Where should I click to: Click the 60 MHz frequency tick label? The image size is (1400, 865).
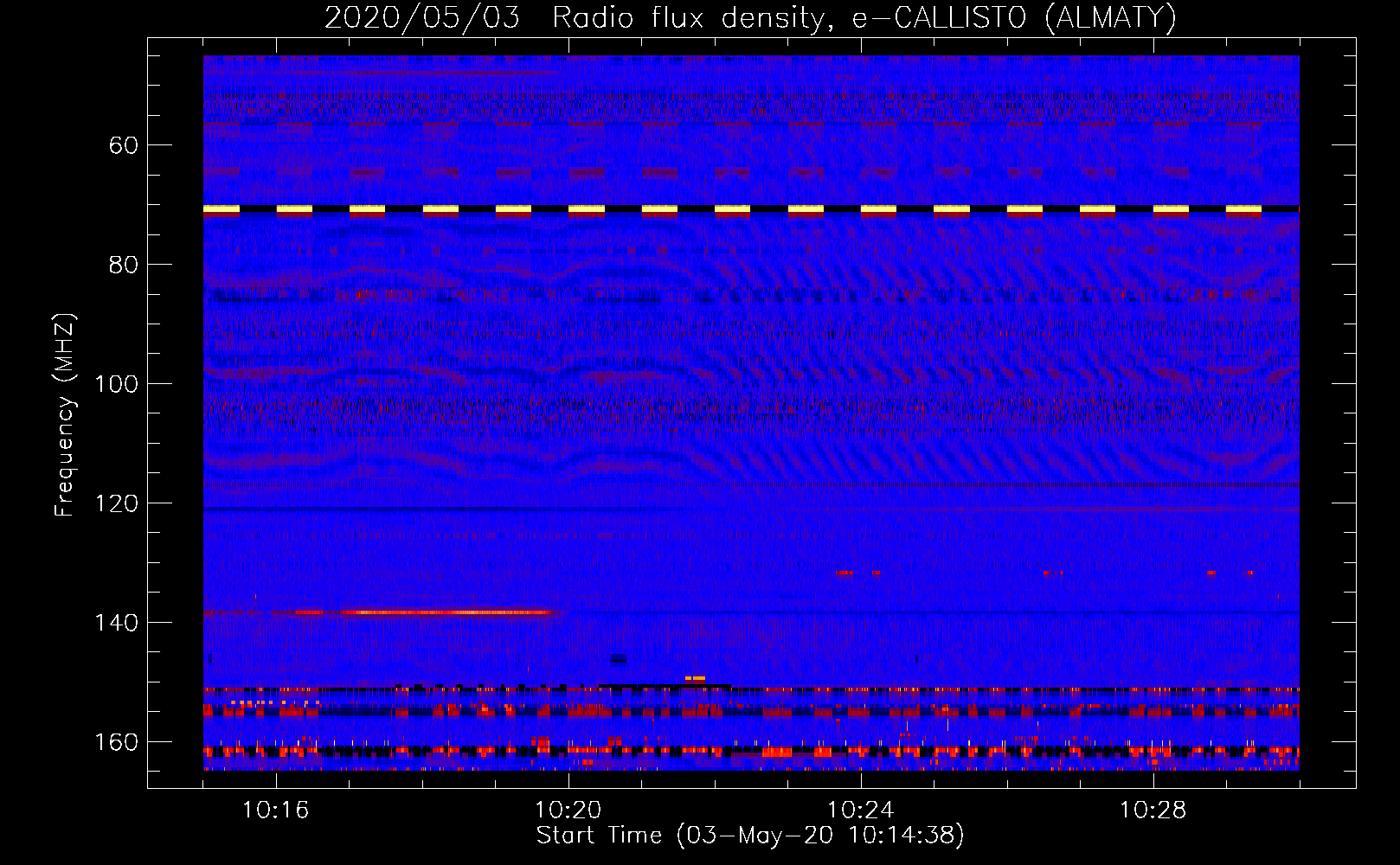point(124,145)
